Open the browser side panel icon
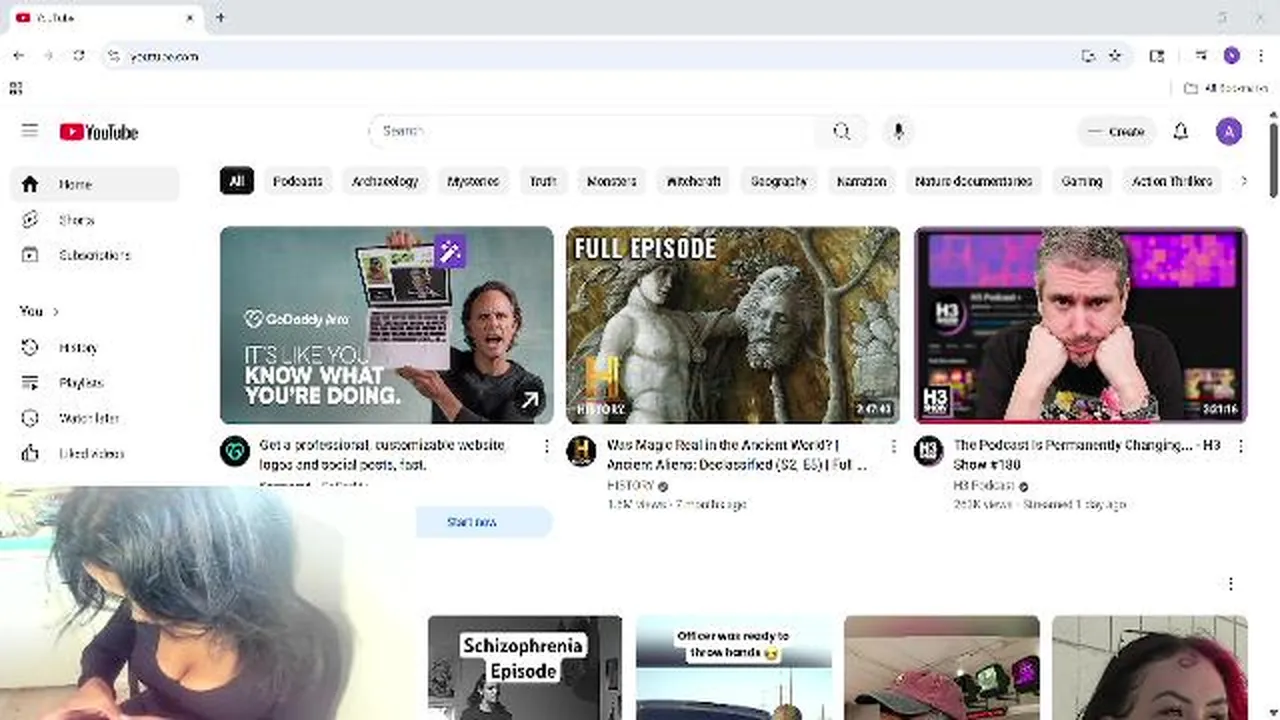This screenshot has width=1280, height=720. [x=1157, y=56]
